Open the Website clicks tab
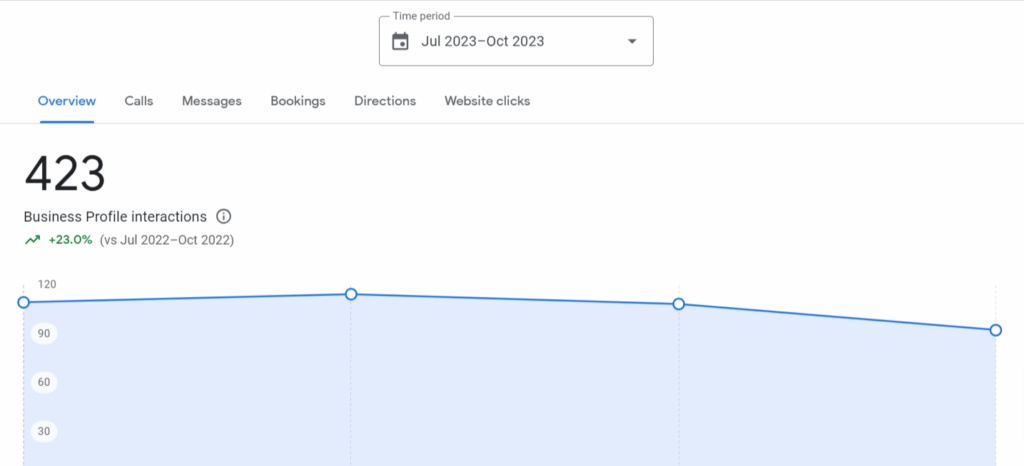 (487, 101)
